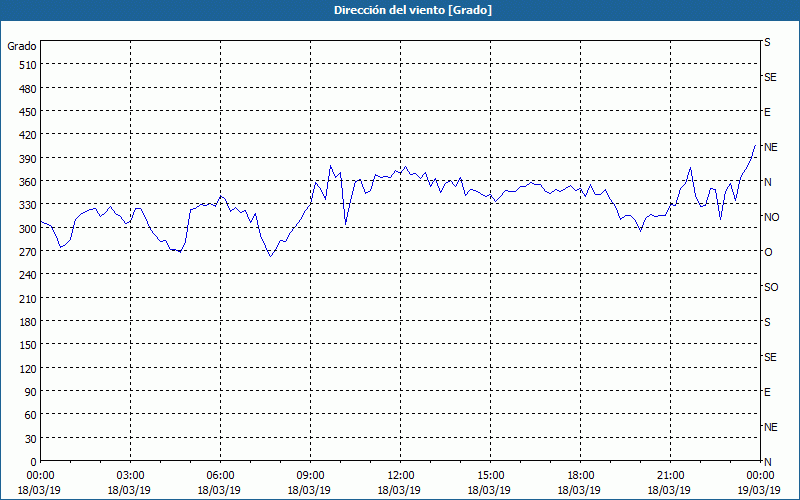This screenshot has width=800, height=500.
Task: Select the 06:00 time label
Action: coord(220,476)
